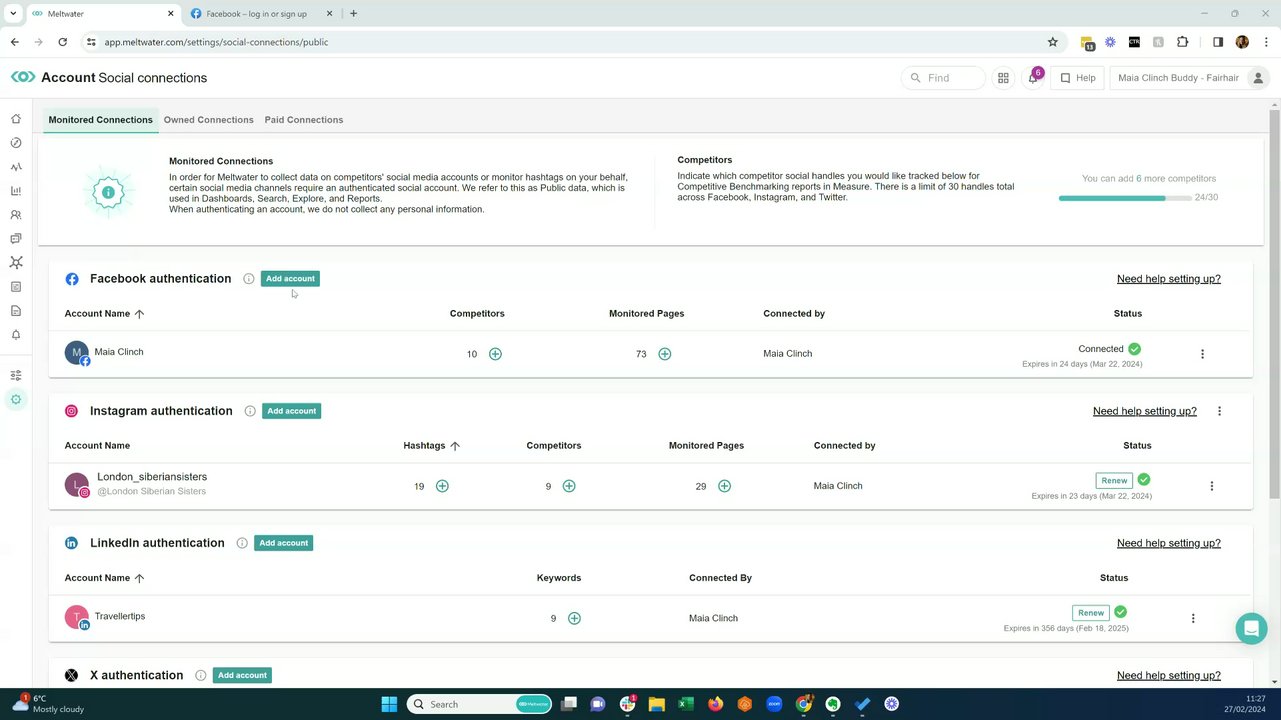This screenshot has height=720, width=1281.
Task: Add account under LinkedIn authentication
Action: (284, 543)
